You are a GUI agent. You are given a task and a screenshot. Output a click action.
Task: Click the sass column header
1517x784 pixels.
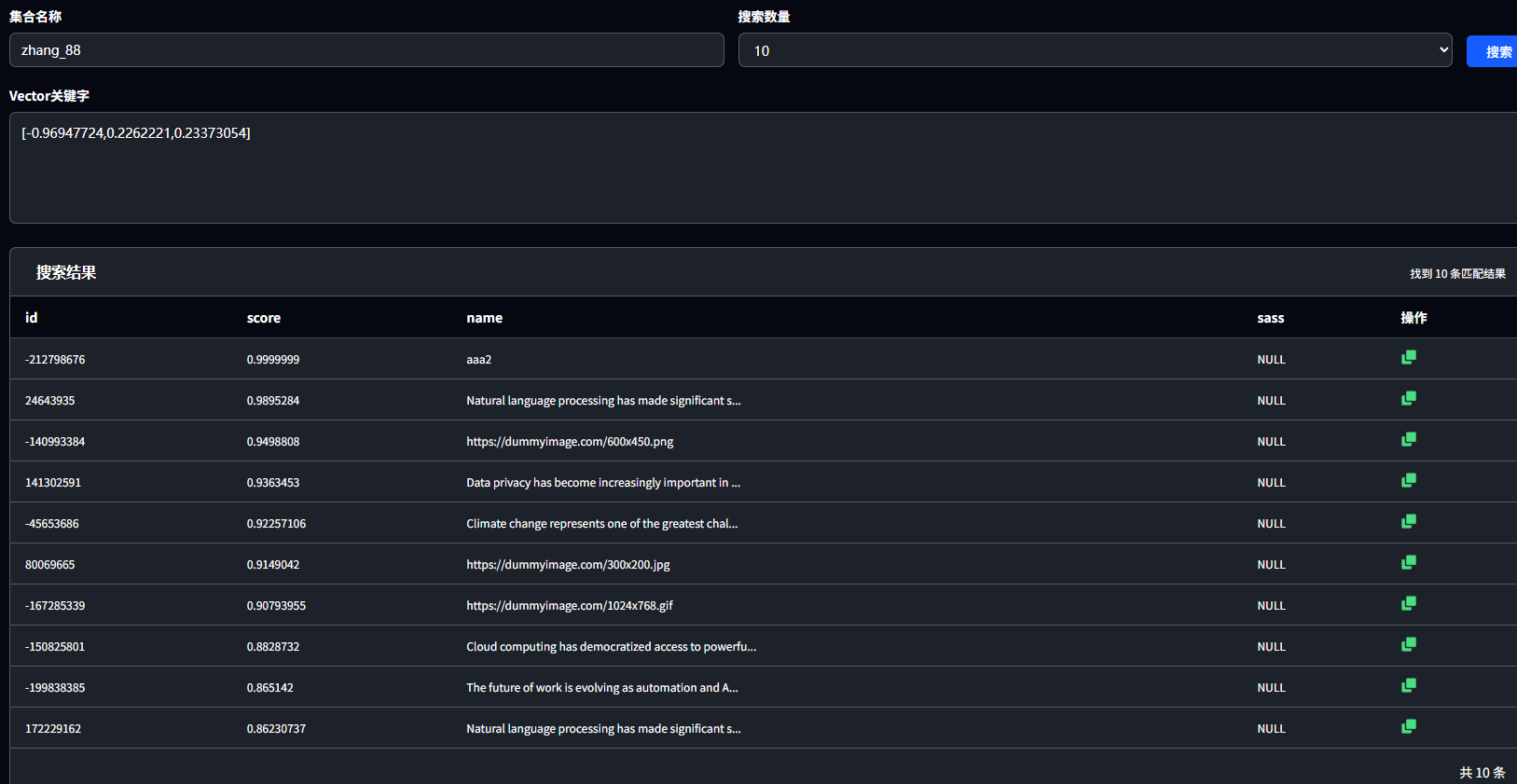(1270, 318)
